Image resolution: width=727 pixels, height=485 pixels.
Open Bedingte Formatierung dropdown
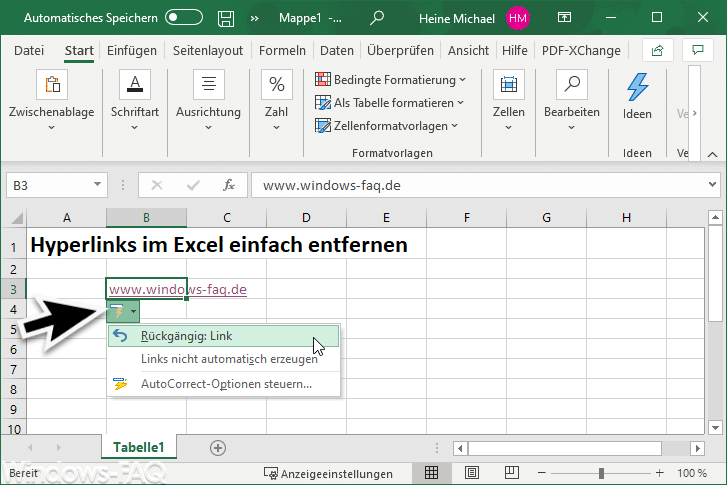click(x=390, y=80)
